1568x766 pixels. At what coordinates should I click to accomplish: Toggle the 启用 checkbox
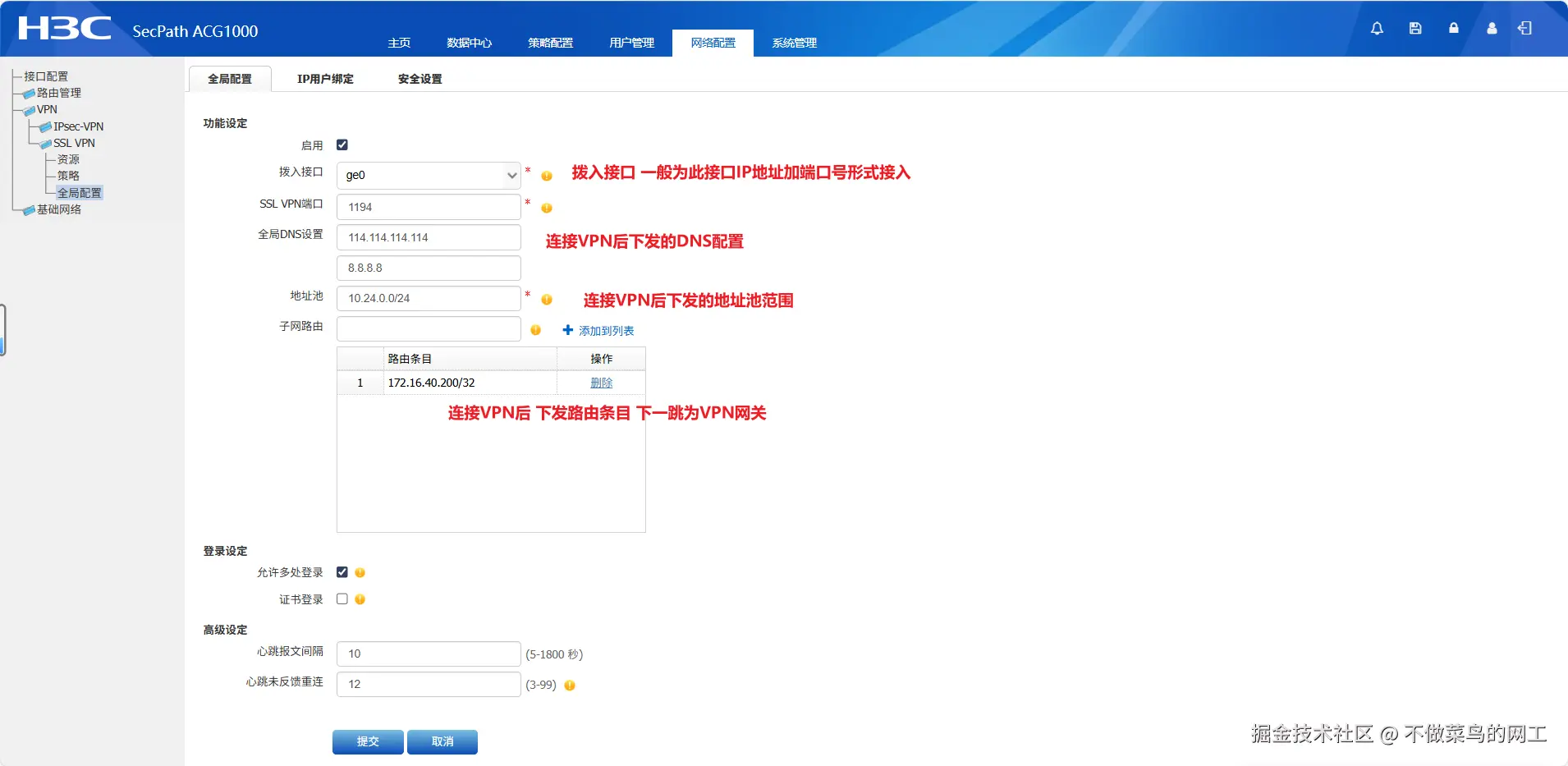[x=342, y=144]
